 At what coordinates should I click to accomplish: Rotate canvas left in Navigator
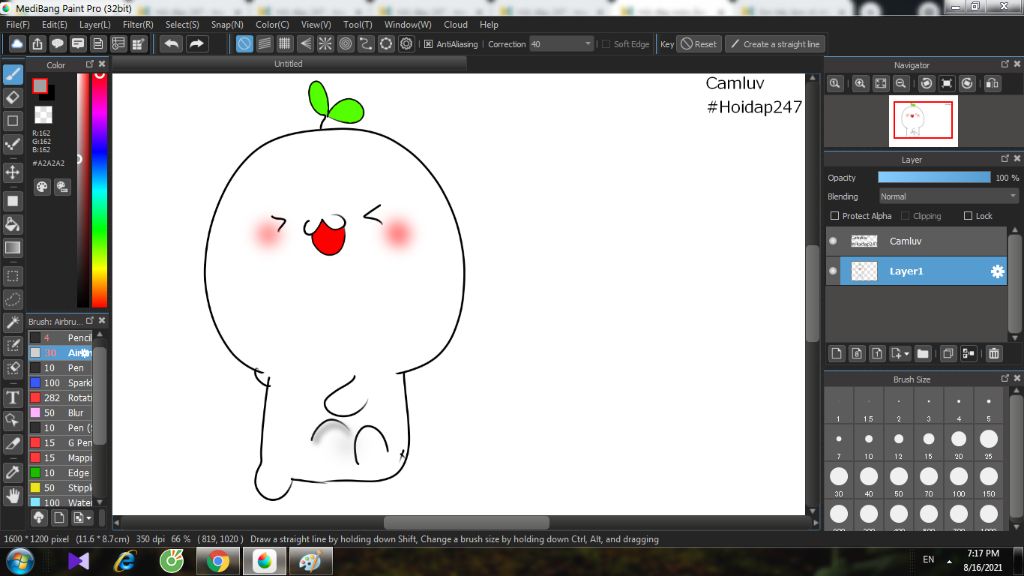tap(926, 84)
